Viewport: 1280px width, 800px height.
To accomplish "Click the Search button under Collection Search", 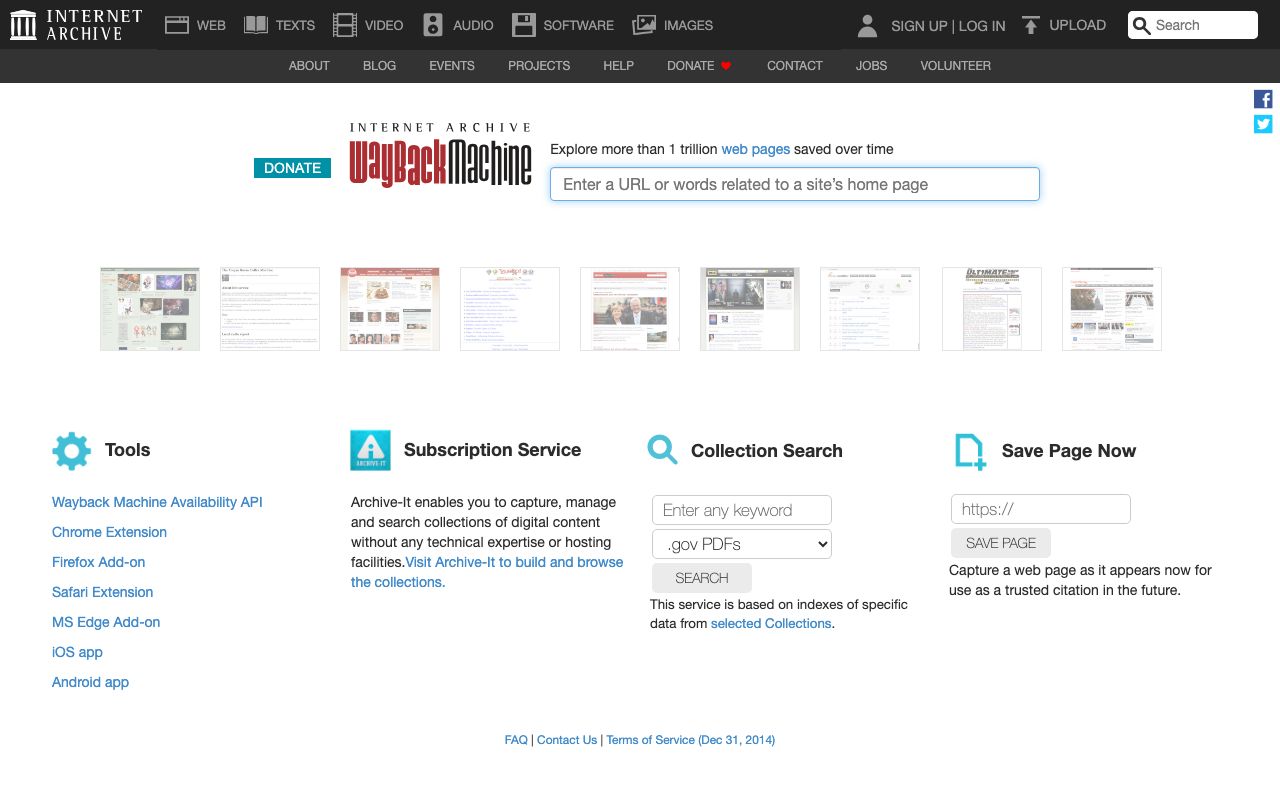I will pos(702,578).
